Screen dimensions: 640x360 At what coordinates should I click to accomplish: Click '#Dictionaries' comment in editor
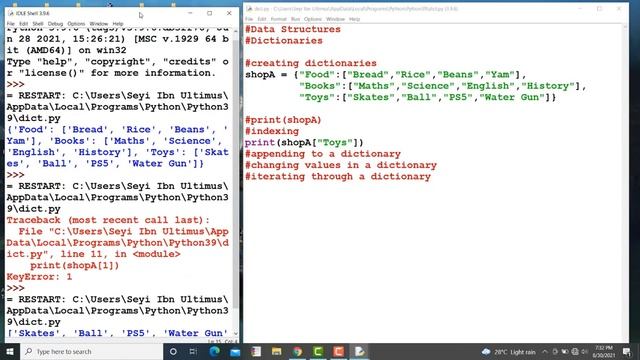coord(284,41)
